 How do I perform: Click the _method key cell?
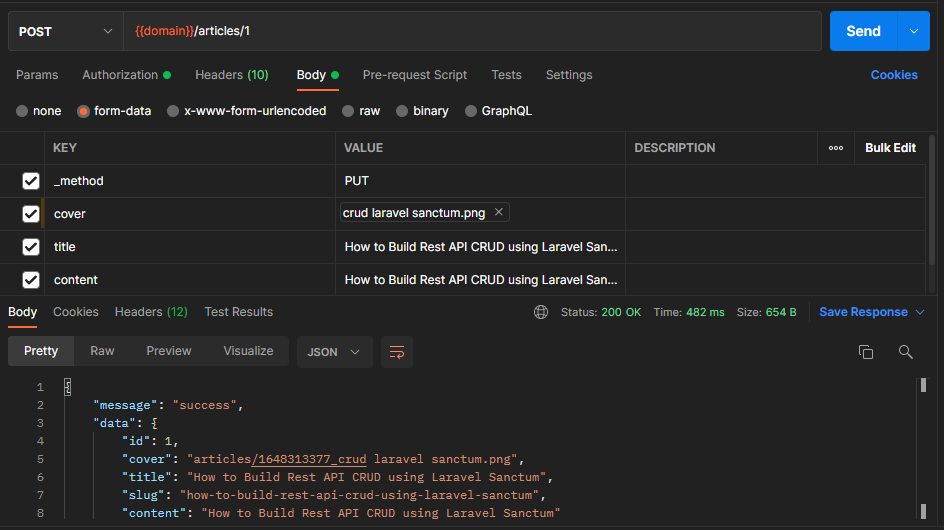(190, 181)
